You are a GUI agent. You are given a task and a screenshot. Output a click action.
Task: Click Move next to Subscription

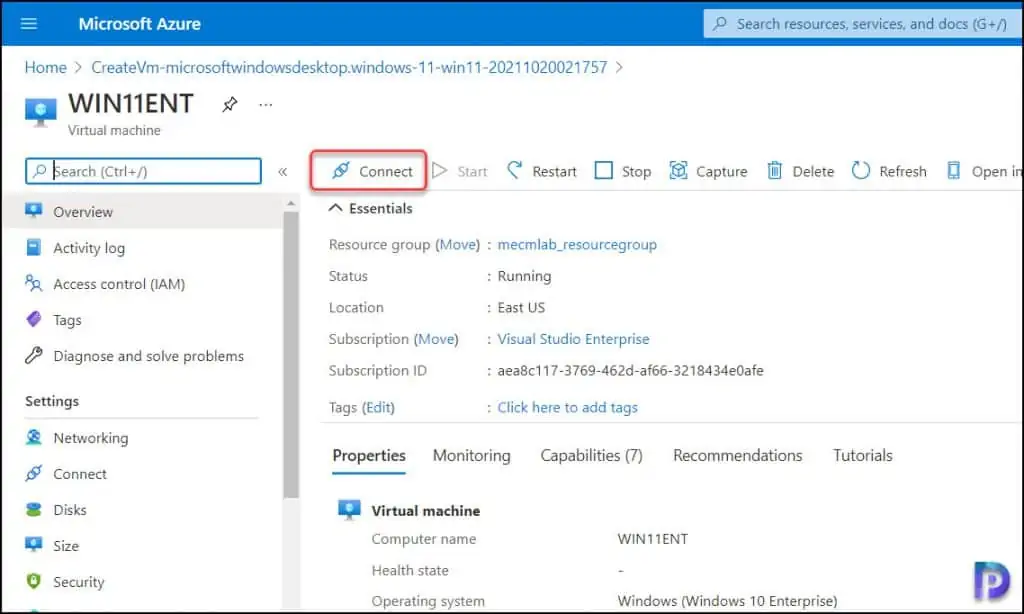pyautogui.click(x=436, y=339)
